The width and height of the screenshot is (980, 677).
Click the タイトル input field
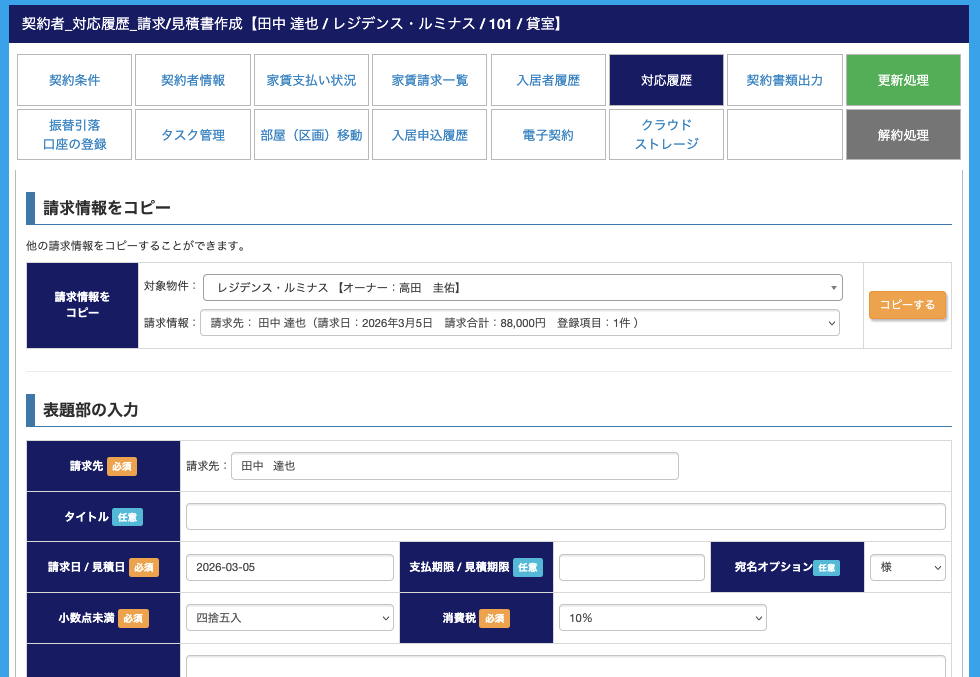[x=565, y=517]
